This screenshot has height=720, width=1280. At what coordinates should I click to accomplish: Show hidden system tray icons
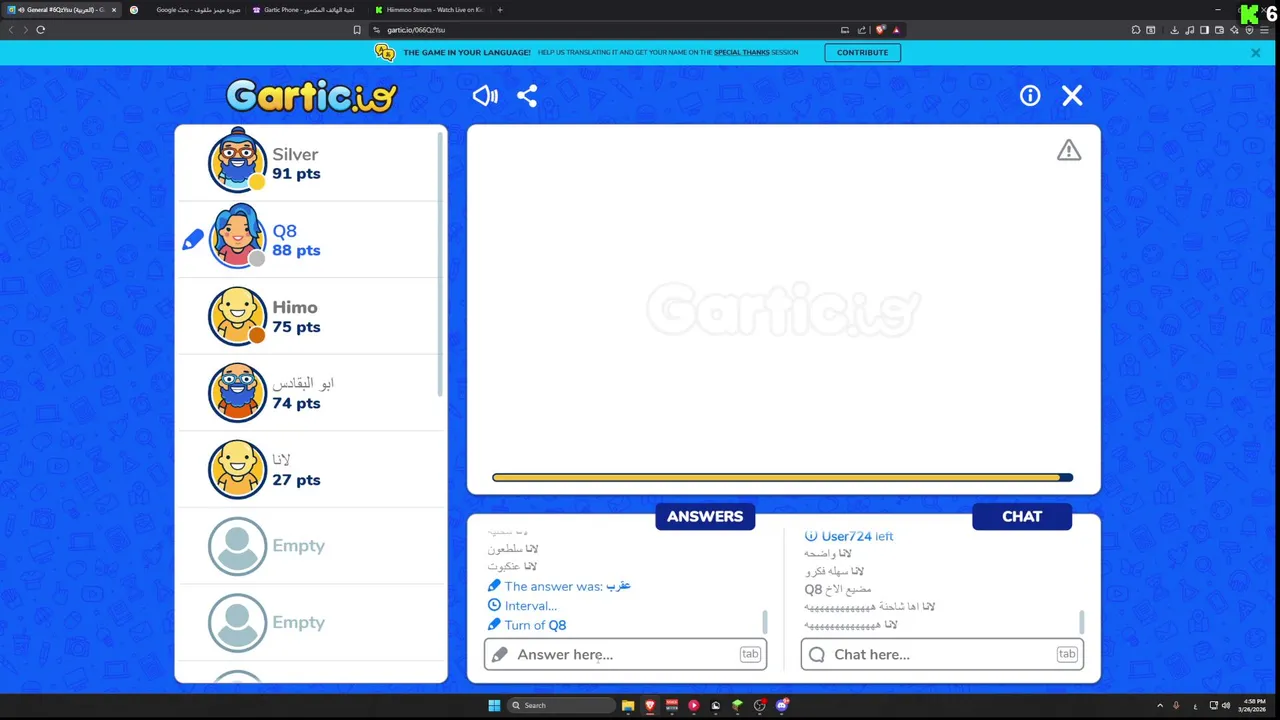(1160, 705)
